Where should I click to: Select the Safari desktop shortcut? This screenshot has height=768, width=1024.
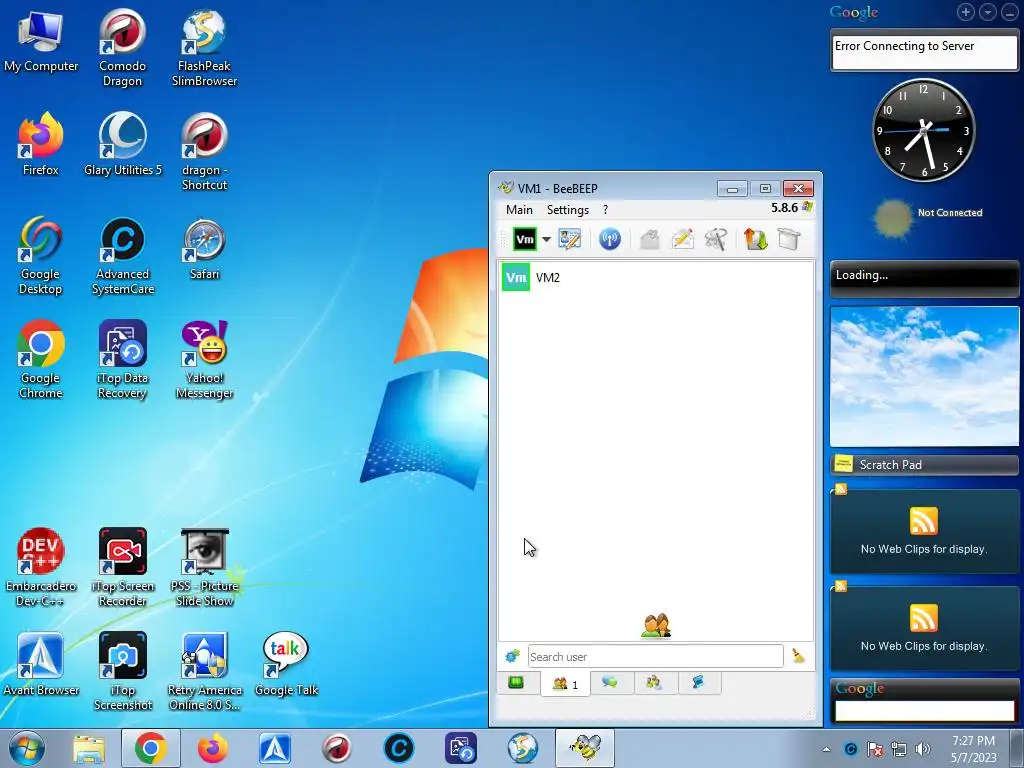point(204,248)
